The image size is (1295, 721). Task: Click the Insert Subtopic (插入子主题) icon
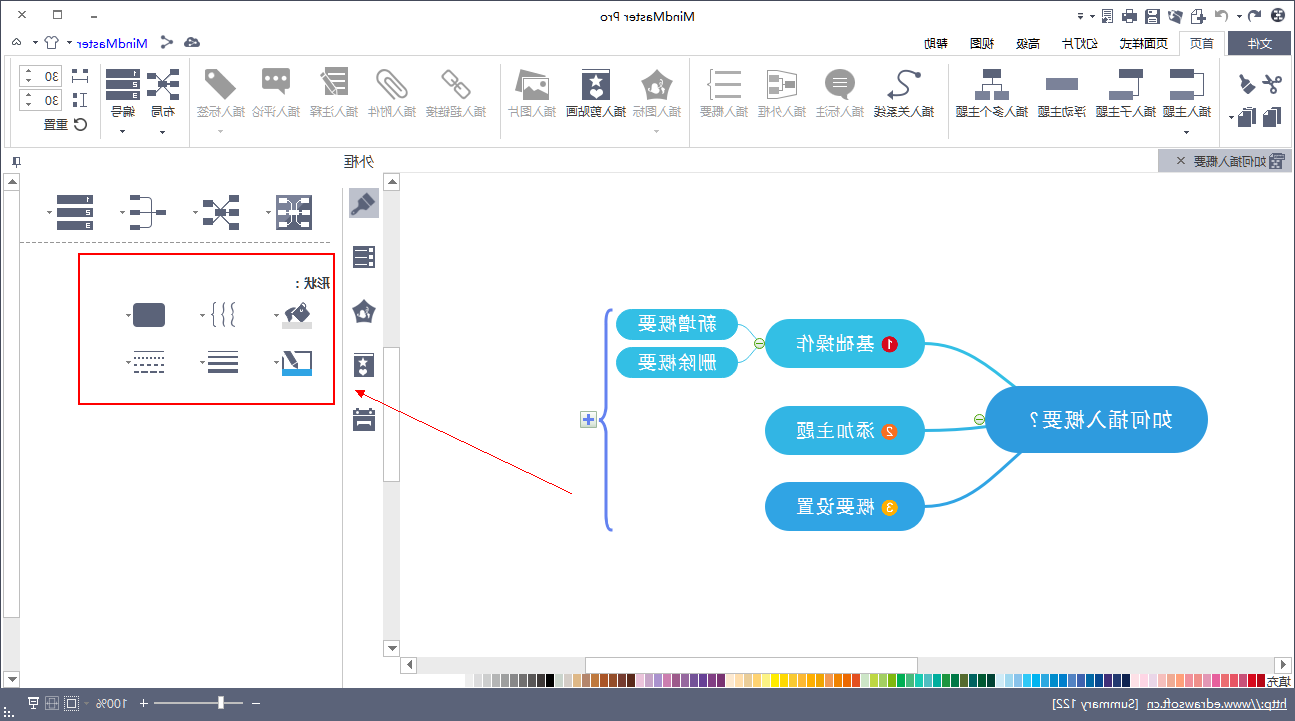pos(1127,83)
